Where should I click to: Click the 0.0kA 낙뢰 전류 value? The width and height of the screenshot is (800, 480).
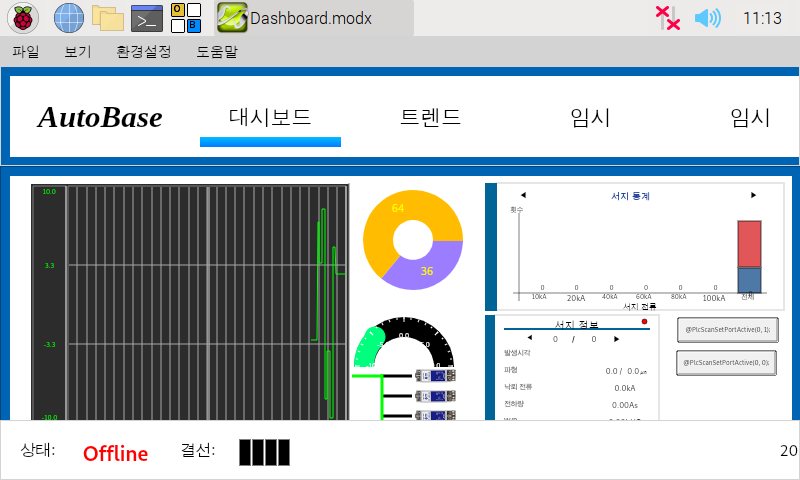624,388
